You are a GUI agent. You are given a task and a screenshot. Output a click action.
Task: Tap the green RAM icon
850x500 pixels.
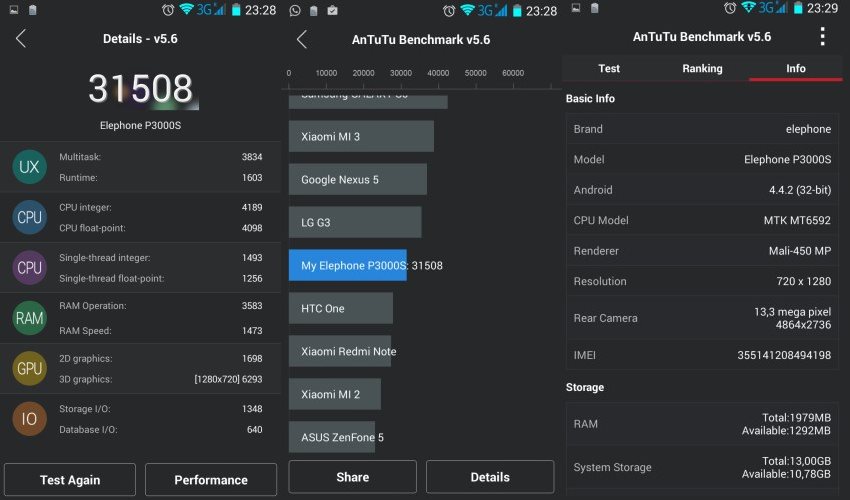tap(29, 318)
